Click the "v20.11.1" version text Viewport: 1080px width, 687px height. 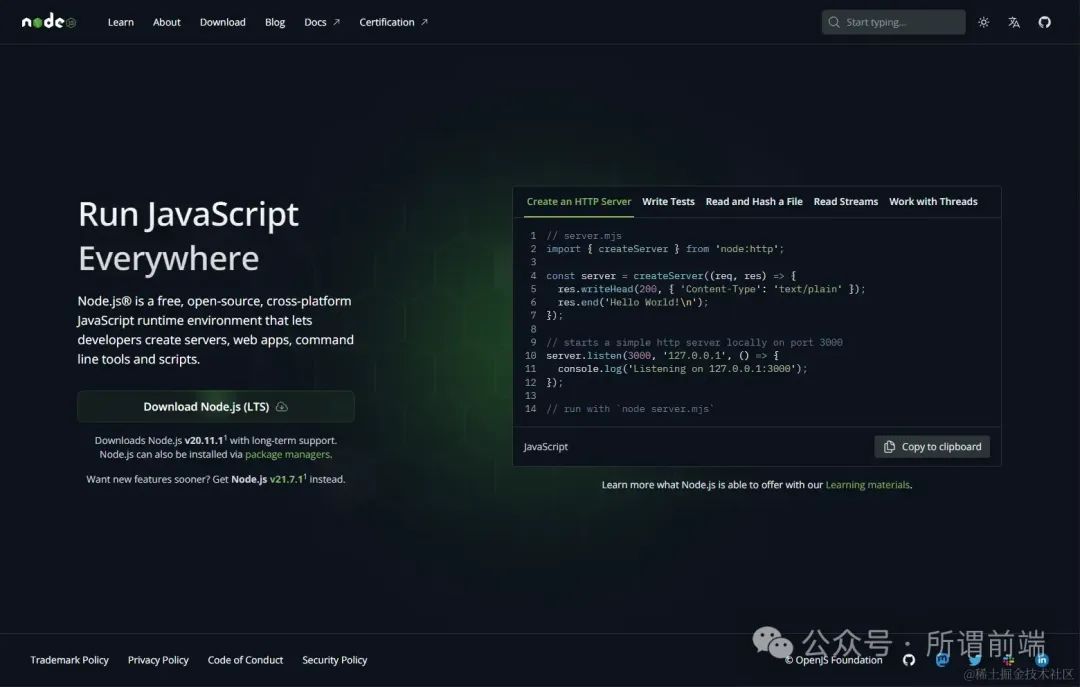pyautogui.click(x=204, y=440)
